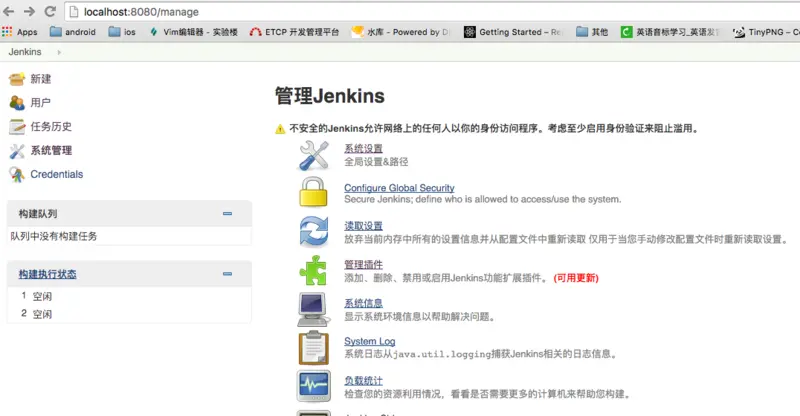Click the 管理Jenkins page heading
The height and width of the screenshot is (416, 800).
(x=330, y=95)
